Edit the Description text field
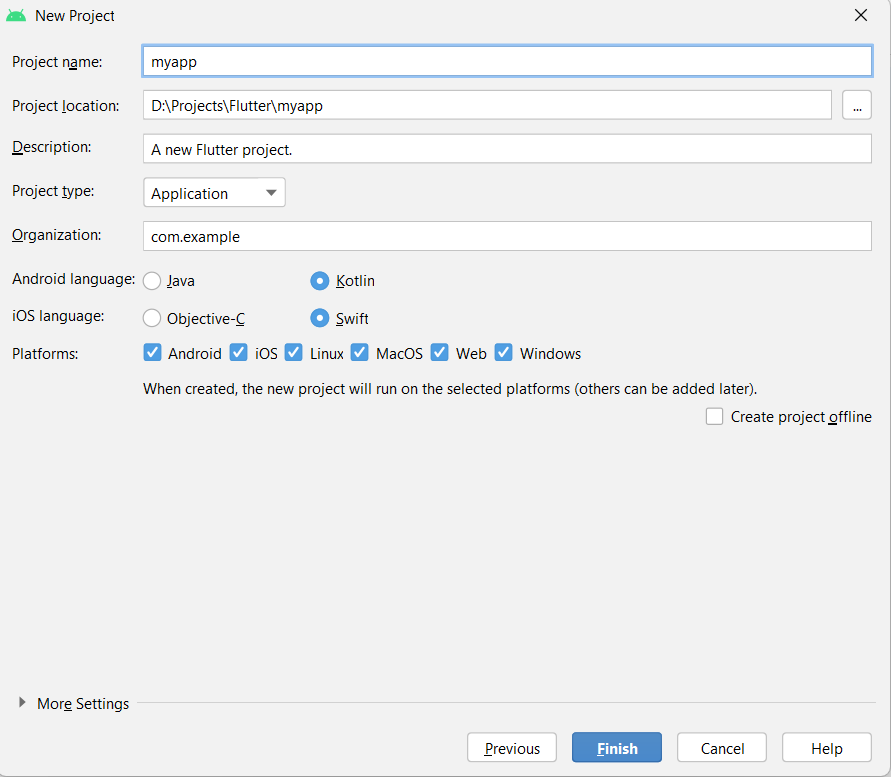The height and width of the screenshot is (777, 891). 507,149
